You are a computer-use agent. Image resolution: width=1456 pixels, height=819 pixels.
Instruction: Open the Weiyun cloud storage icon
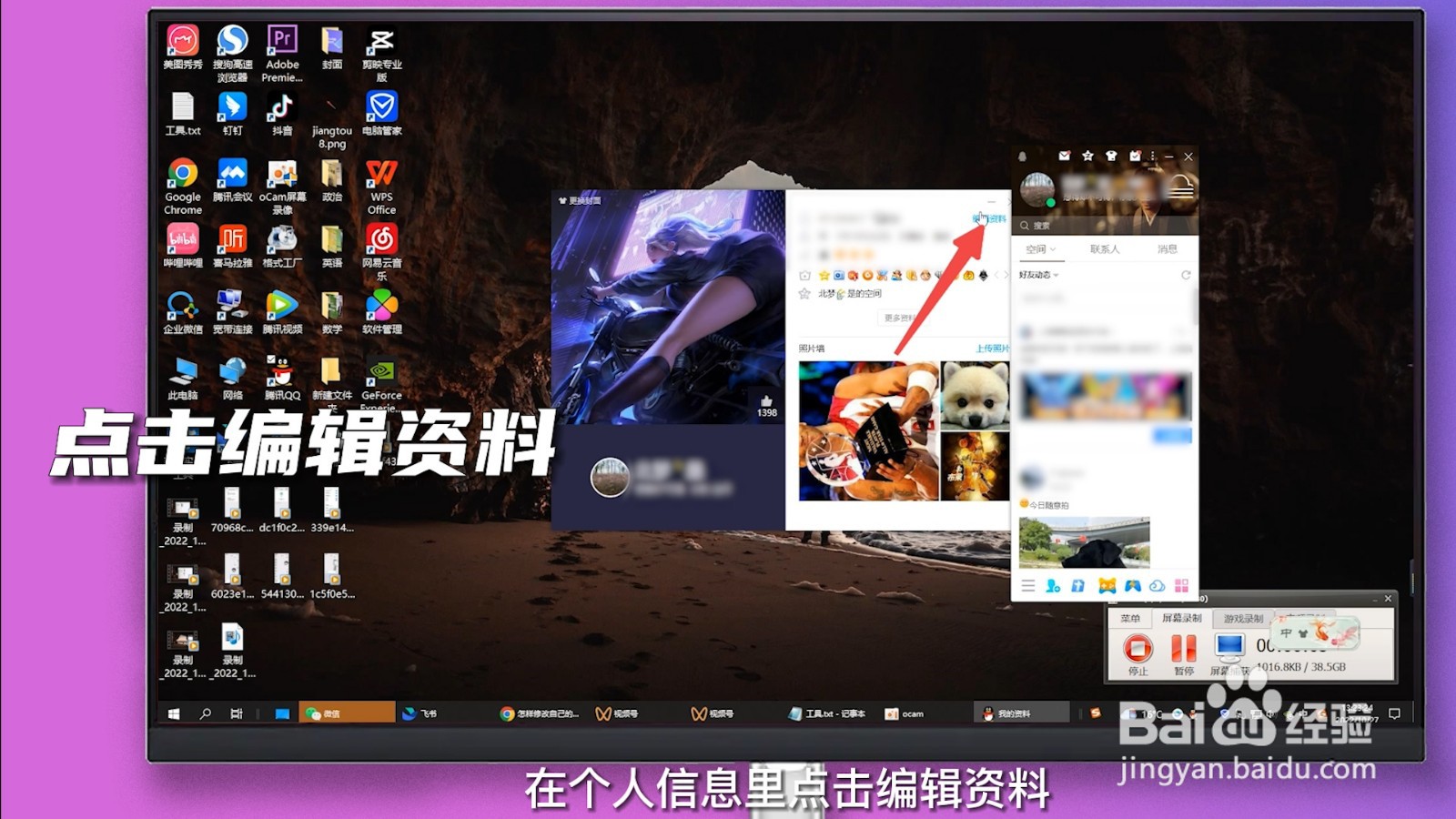(1157, 586)
